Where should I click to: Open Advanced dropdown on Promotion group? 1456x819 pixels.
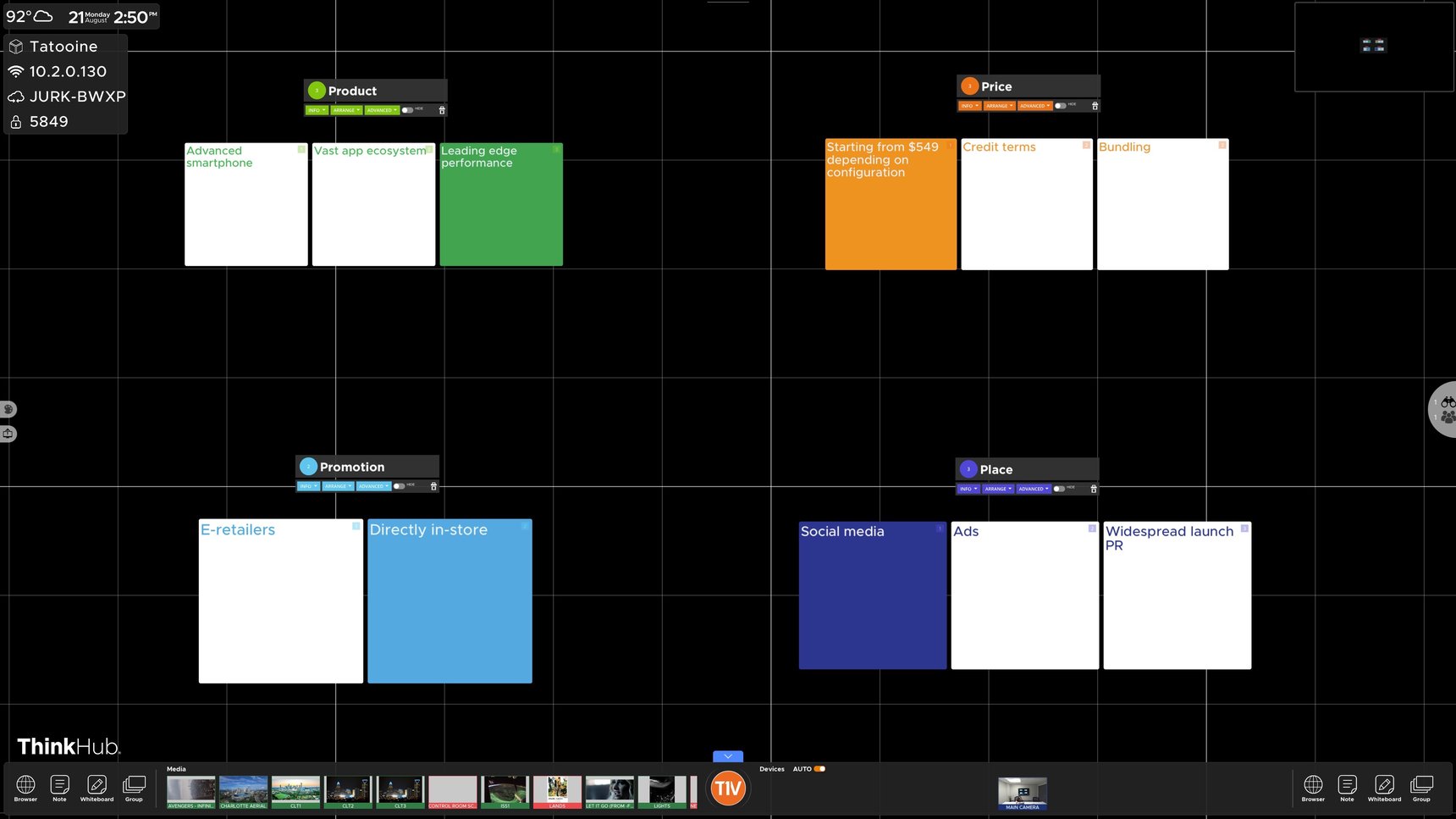pyautogui.click(x=373, y=486)
